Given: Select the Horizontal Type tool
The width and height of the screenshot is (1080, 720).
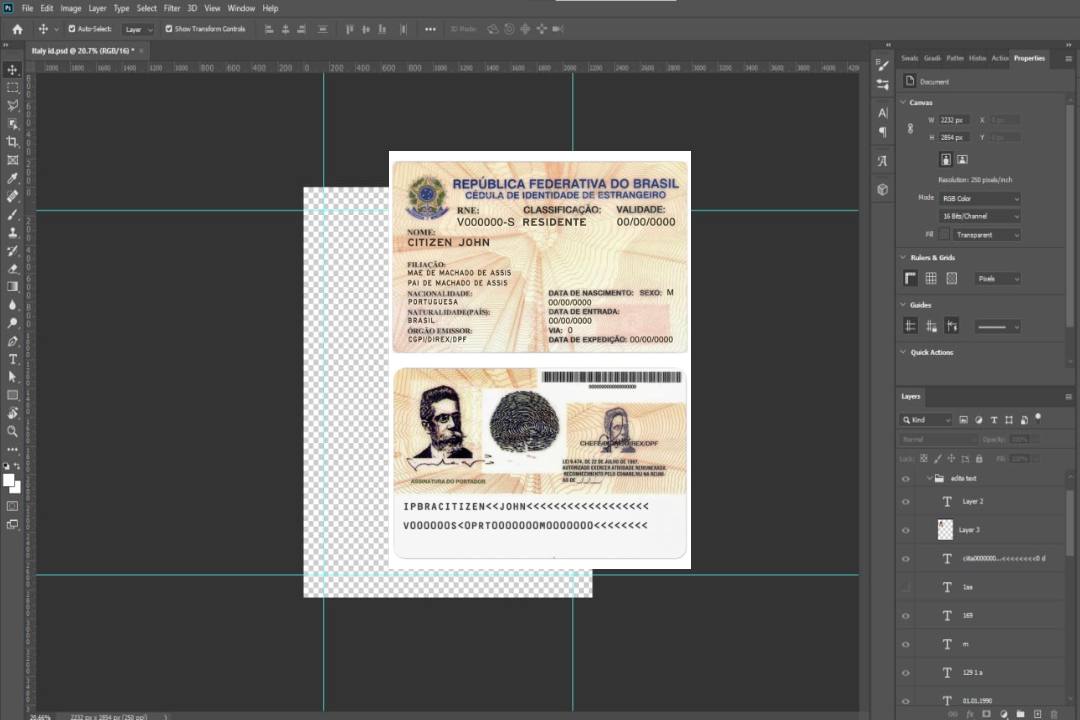Looking at the screenshot, I should (13, 359).
